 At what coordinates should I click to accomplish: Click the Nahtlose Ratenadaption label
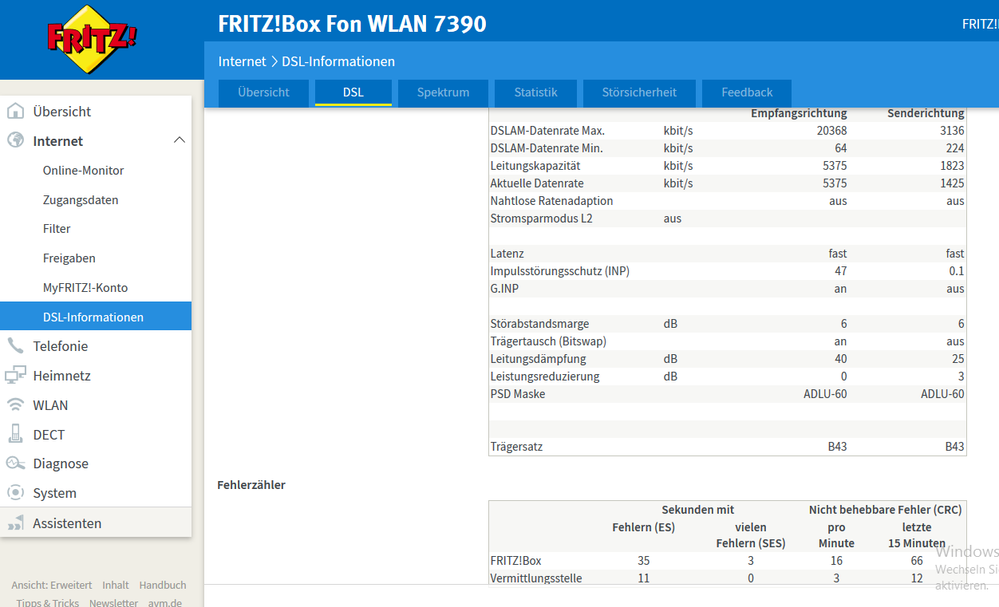551,201
